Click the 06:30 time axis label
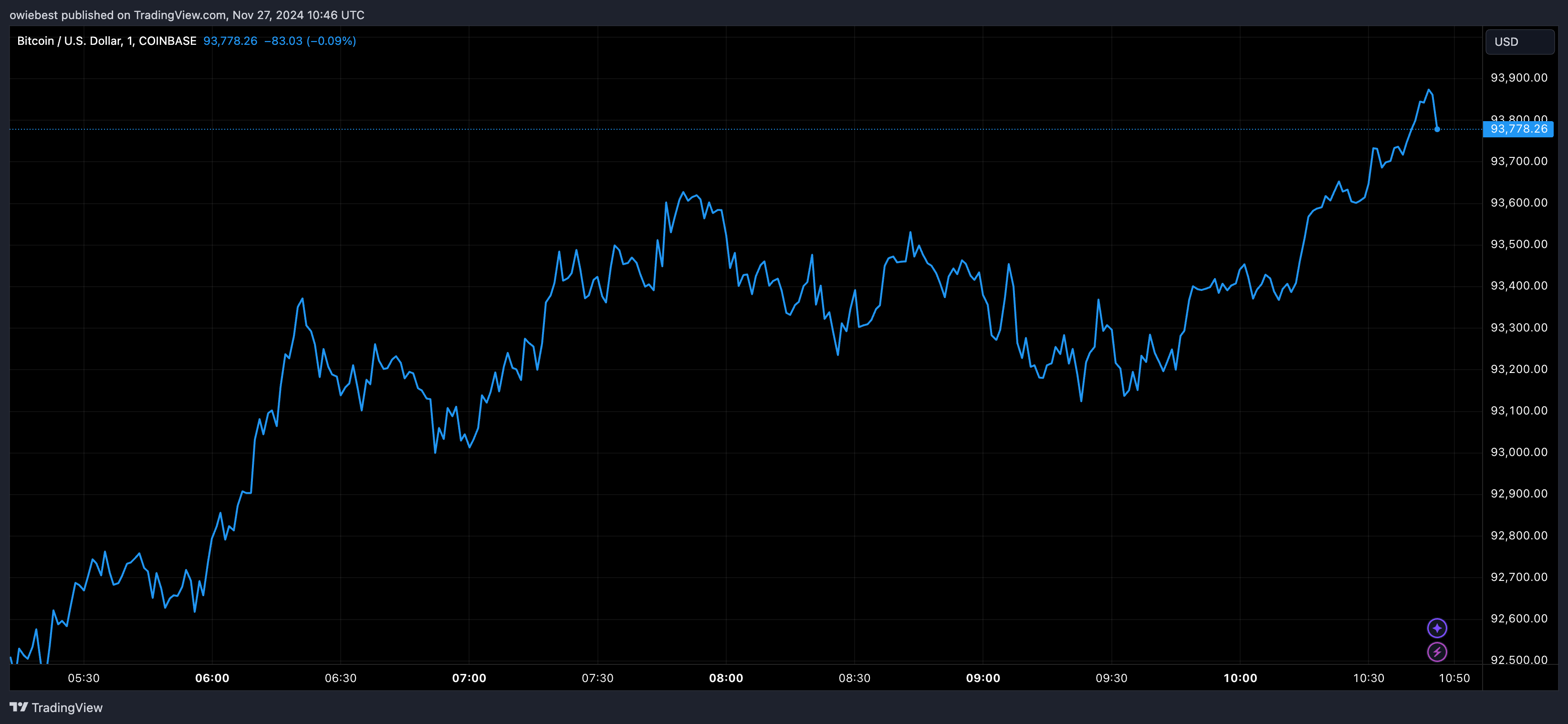 pyautogui.click(x=340, y=678)
